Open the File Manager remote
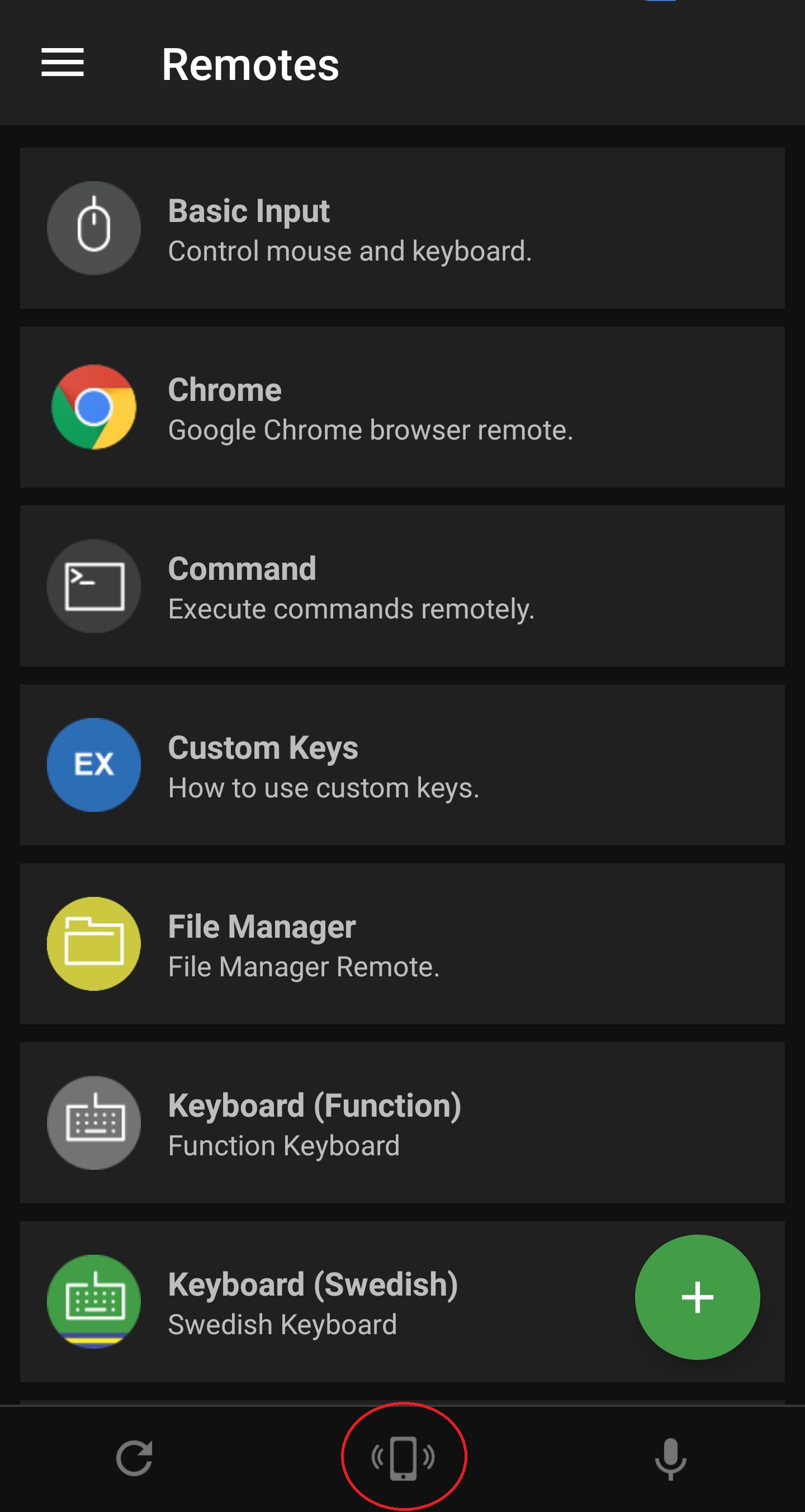 (x=402, y=944)
